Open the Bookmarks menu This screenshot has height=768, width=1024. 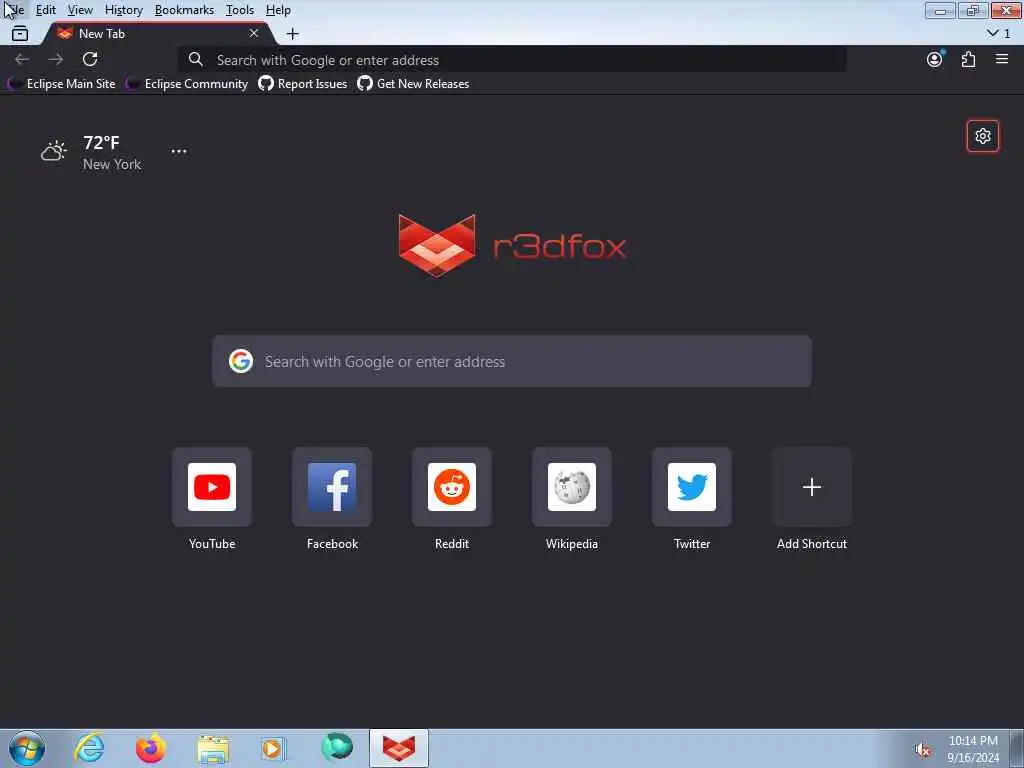[184, 10]
